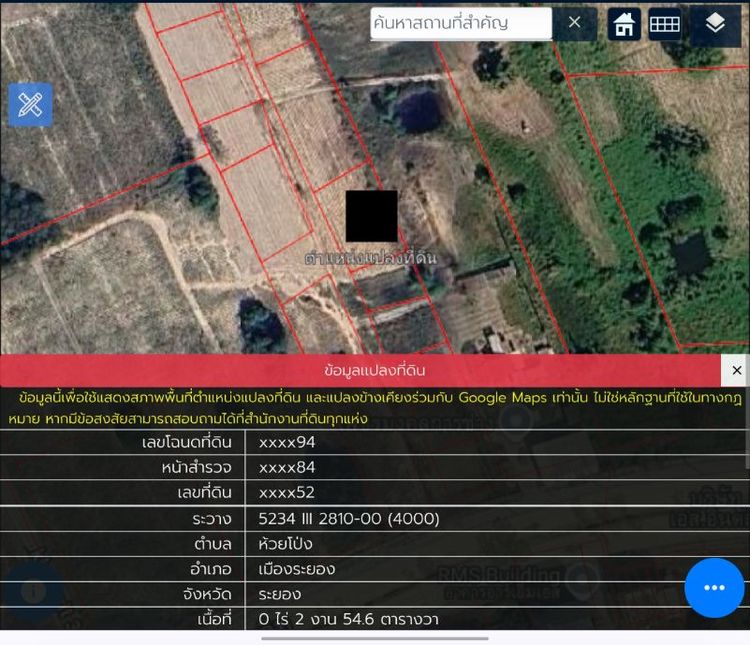
Task: Click the หน้าสำรวจ row label
Action: (197, 467)
